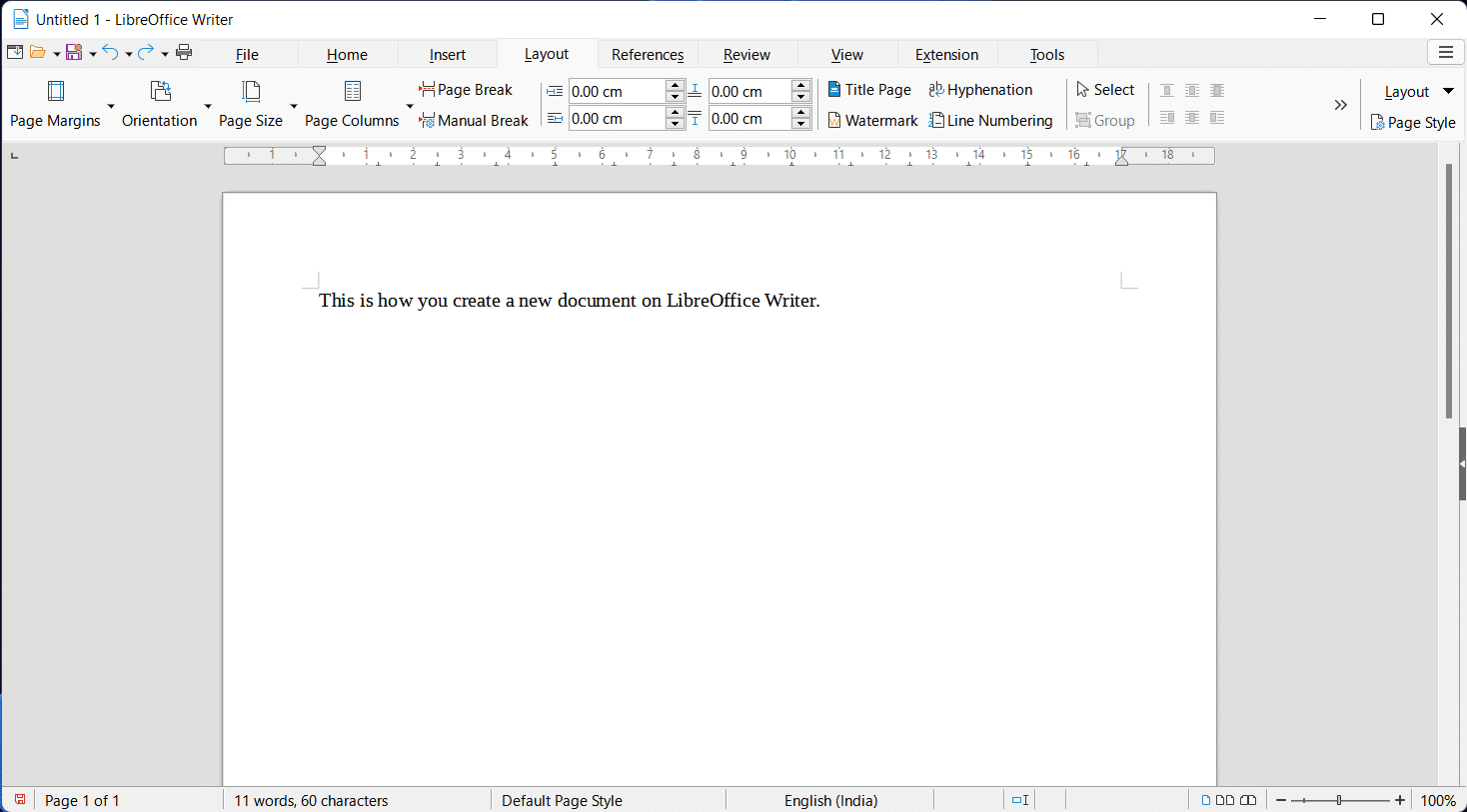Increase the top-right spacing value
The image size is (1467, 812).
801,85
